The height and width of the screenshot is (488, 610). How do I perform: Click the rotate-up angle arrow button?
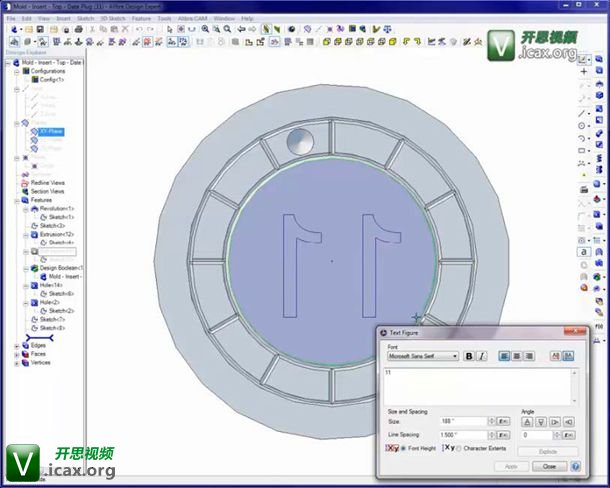(526, 422)
